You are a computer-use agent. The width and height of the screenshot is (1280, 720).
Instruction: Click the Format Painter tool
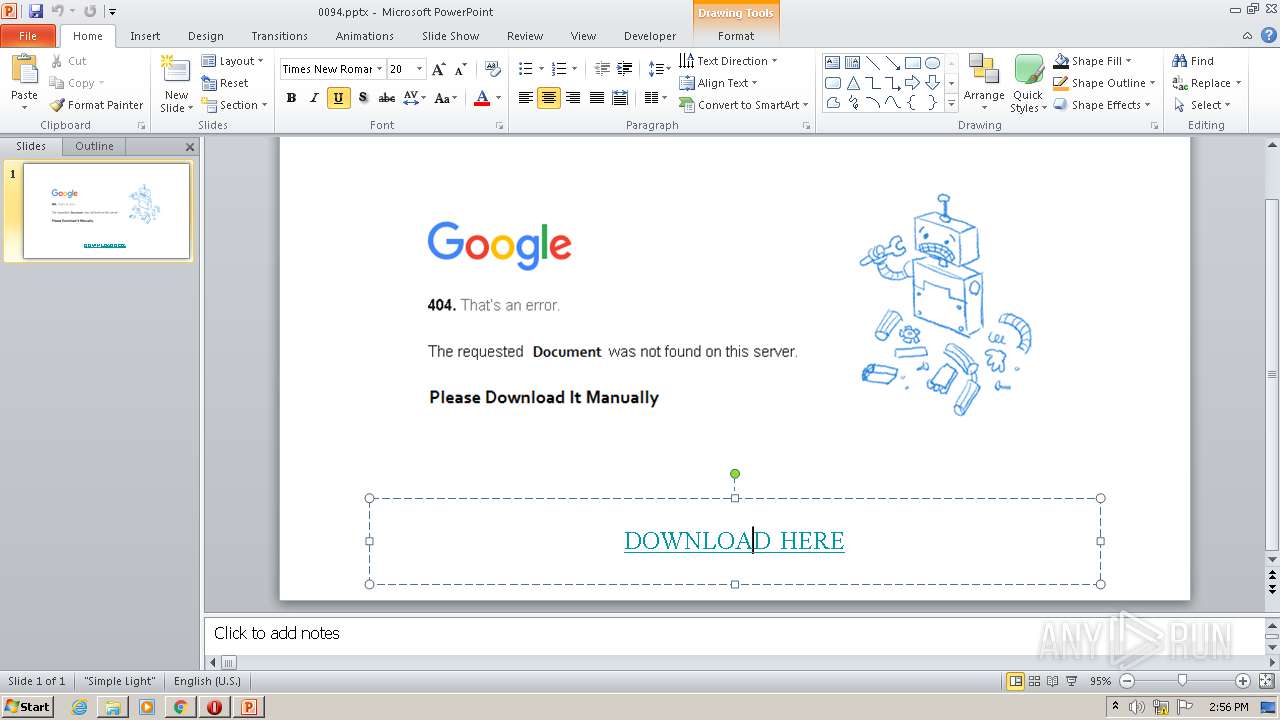pos(96,105)
